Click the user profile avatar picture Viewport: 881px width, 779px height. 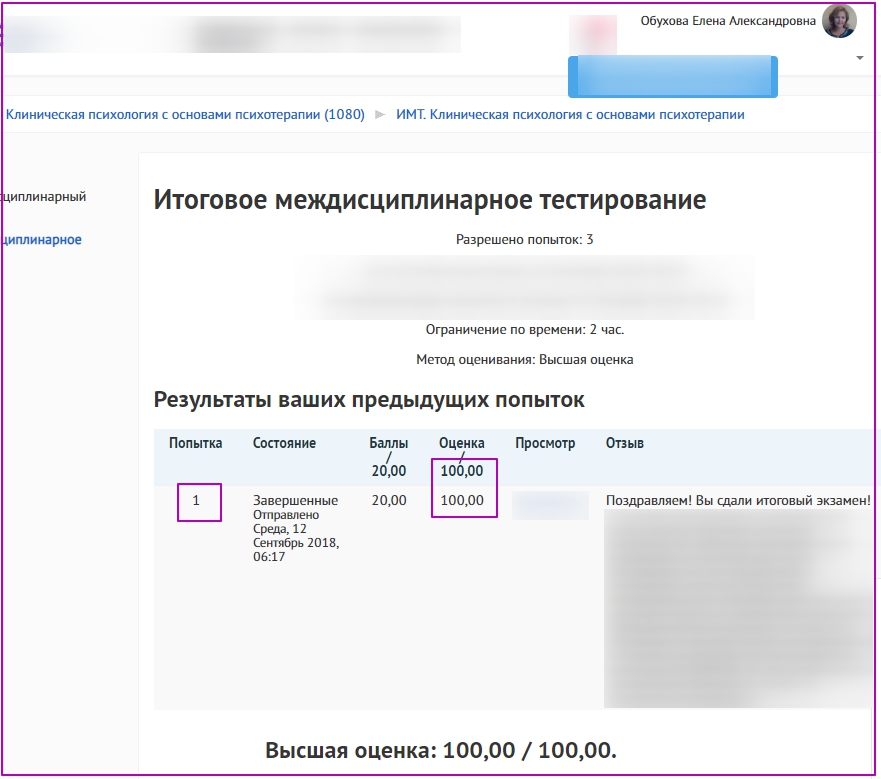click(838, 20)
